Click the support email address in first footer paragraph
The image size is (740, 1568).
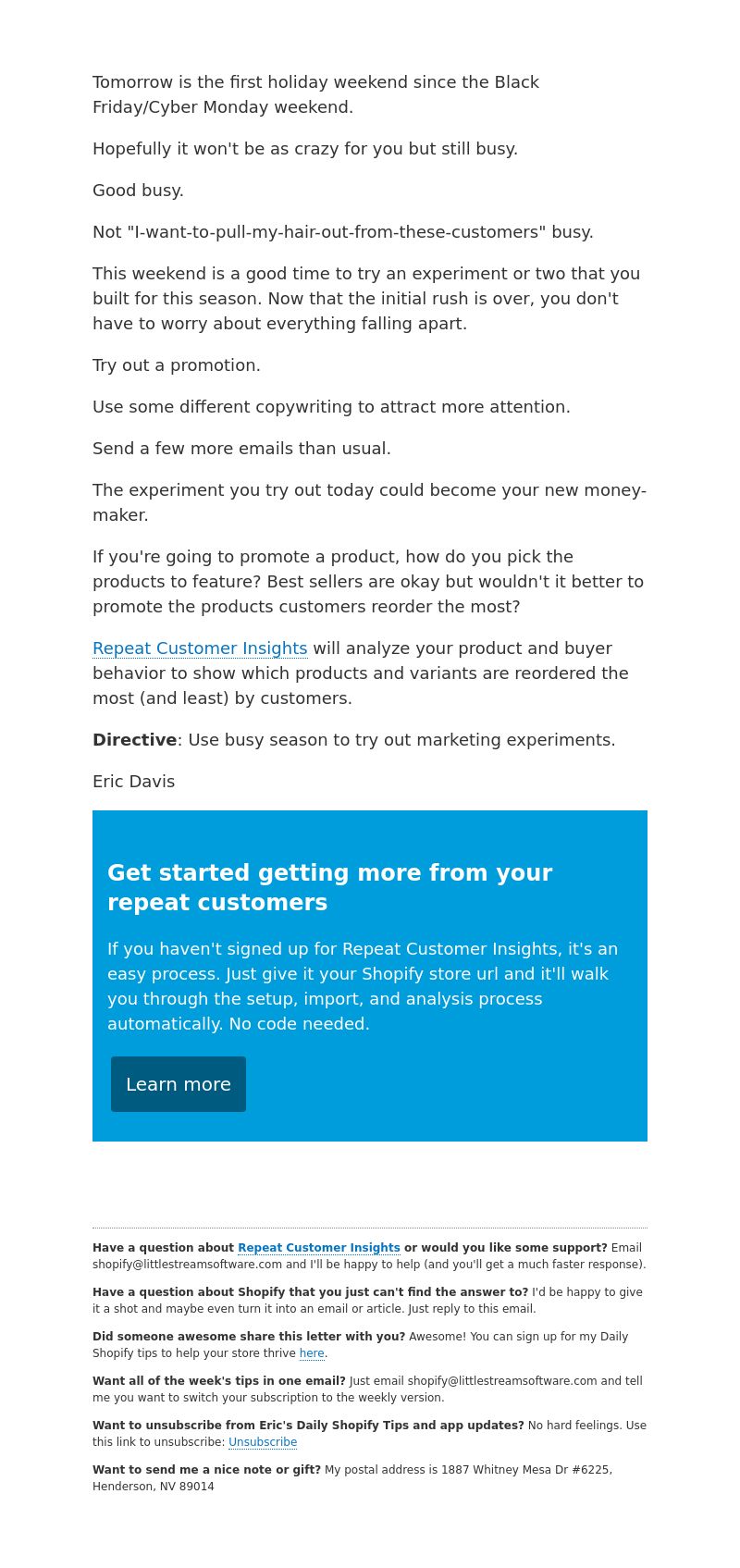[x=187, y=1265]
